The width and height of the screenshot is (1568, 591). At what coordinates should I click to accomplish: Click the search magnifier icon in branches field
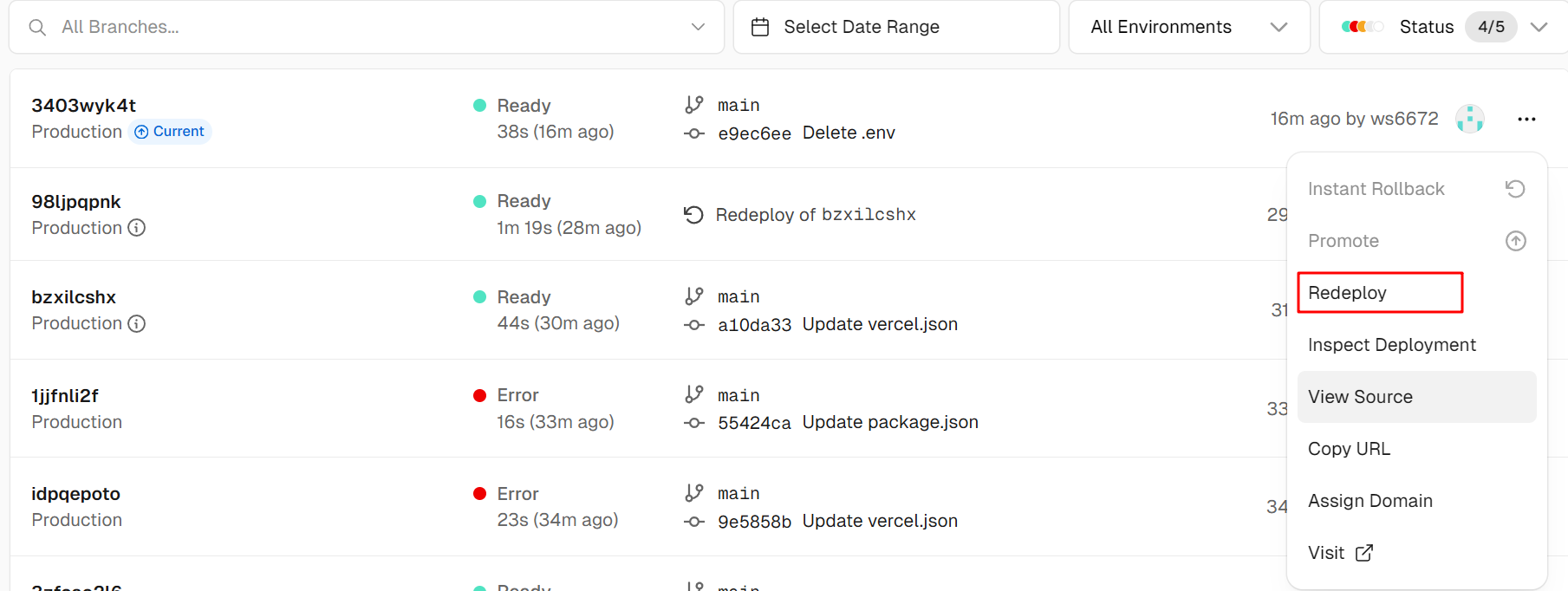point(37,28)
